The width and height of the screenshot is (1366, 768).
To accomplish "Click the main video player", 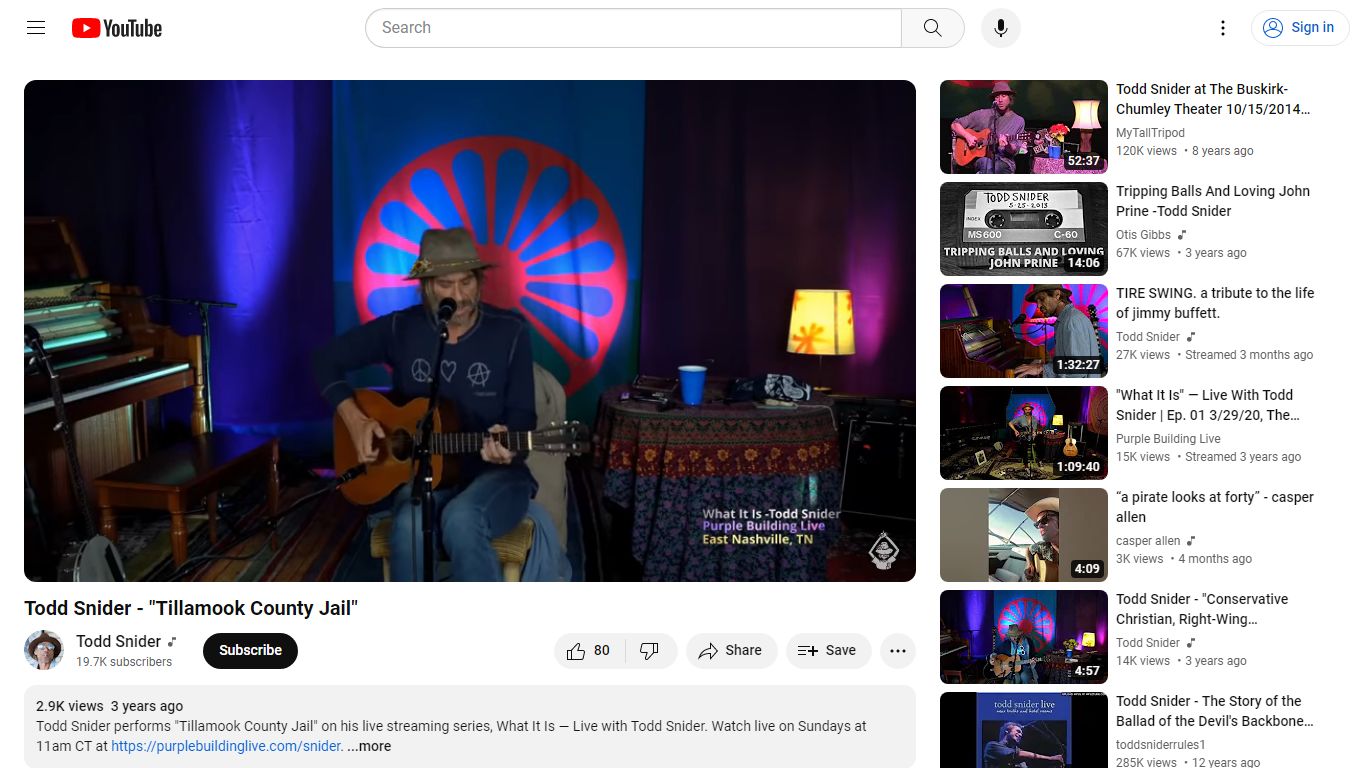I will click(x=470, y=331).
